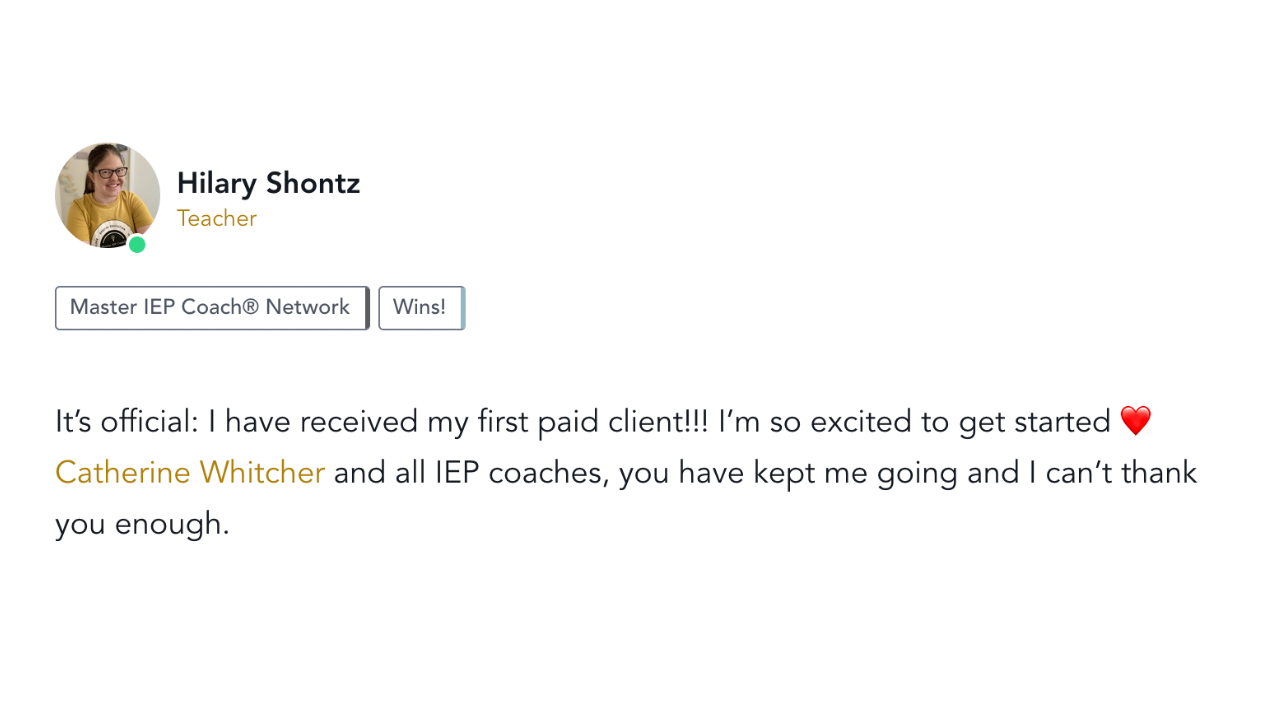The width and height of the screenshot is (1280, 720).
Task: Open the Master IEP Coach® Network tag
Action: pos(211,308)
